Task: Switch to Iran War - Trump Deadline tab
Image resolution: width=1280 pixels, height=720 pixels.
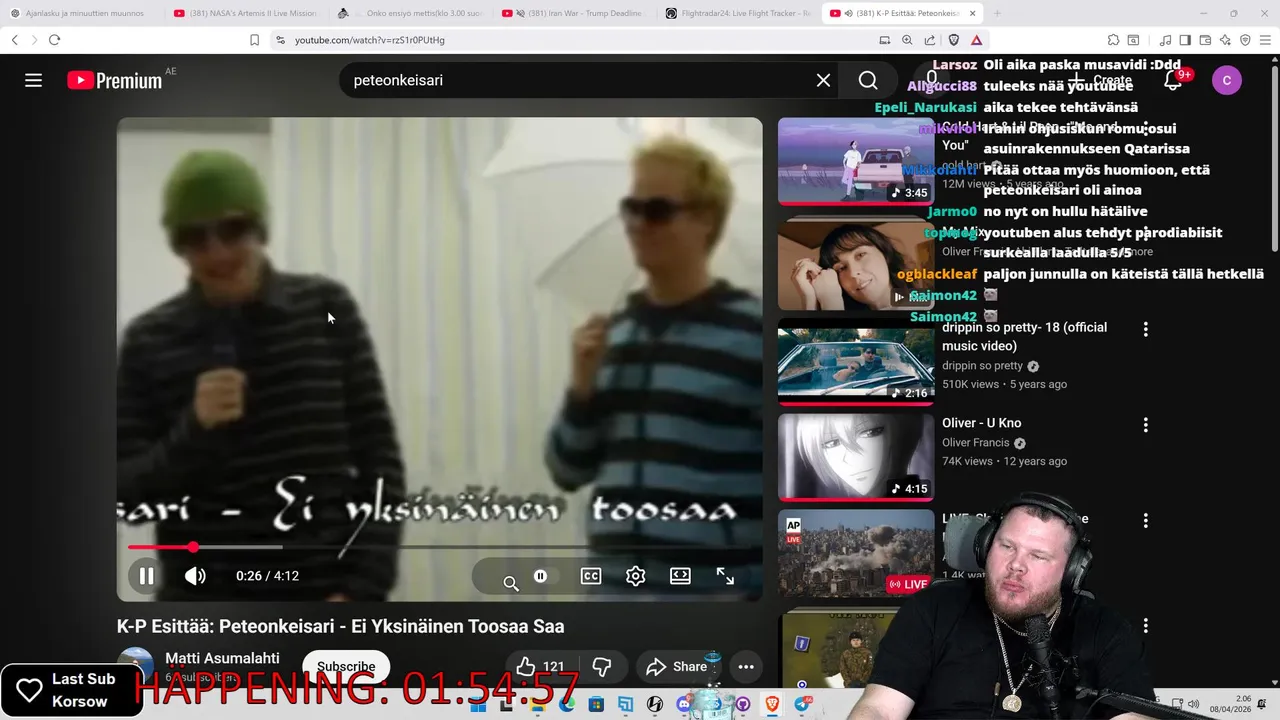Action: 575,13
